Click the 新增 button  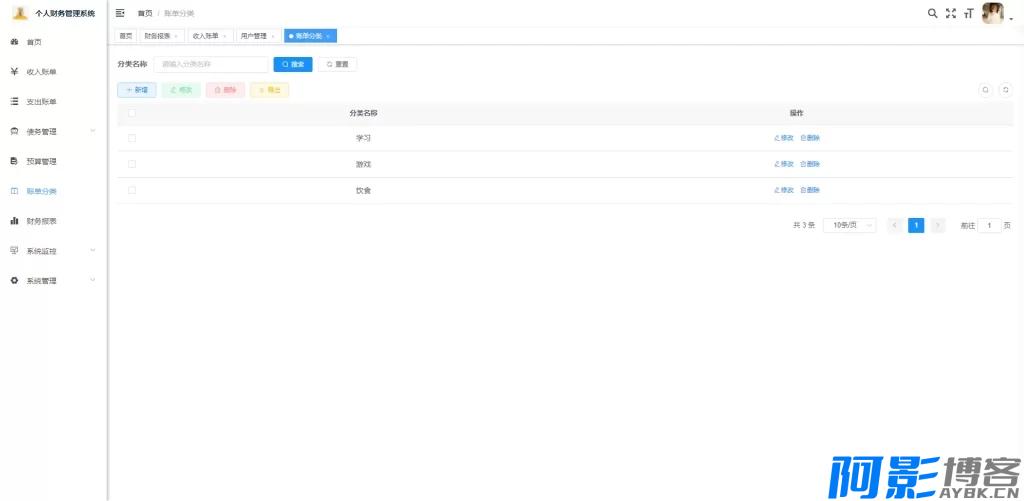[x=137, y=90]
